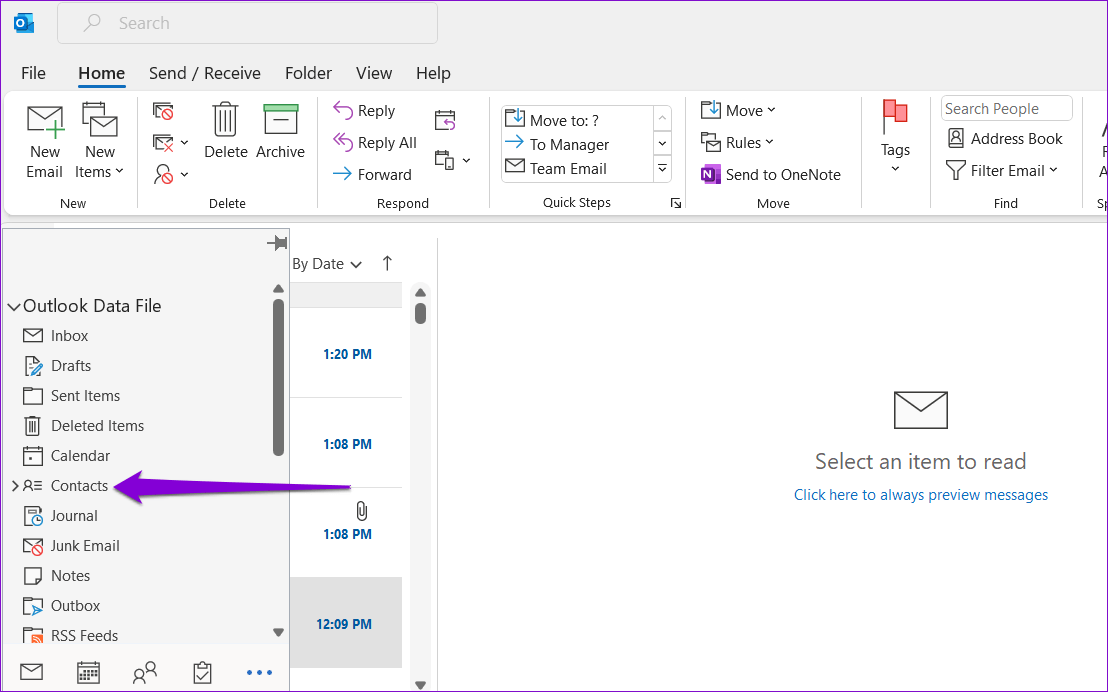The image size is (1108, 692).
Task: Select the message received at 12:09 PM
Action: pyautogui.click(x=346, y=623)
